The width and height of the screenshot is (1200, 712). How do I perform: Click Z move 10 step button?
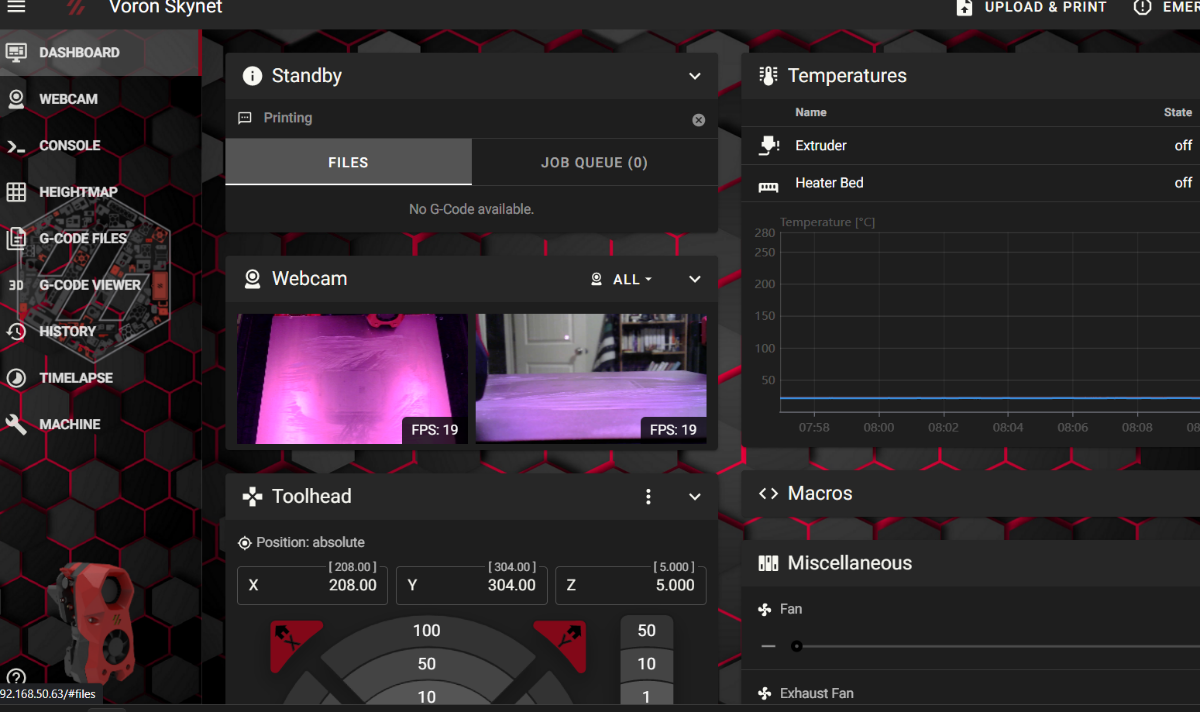647,664
